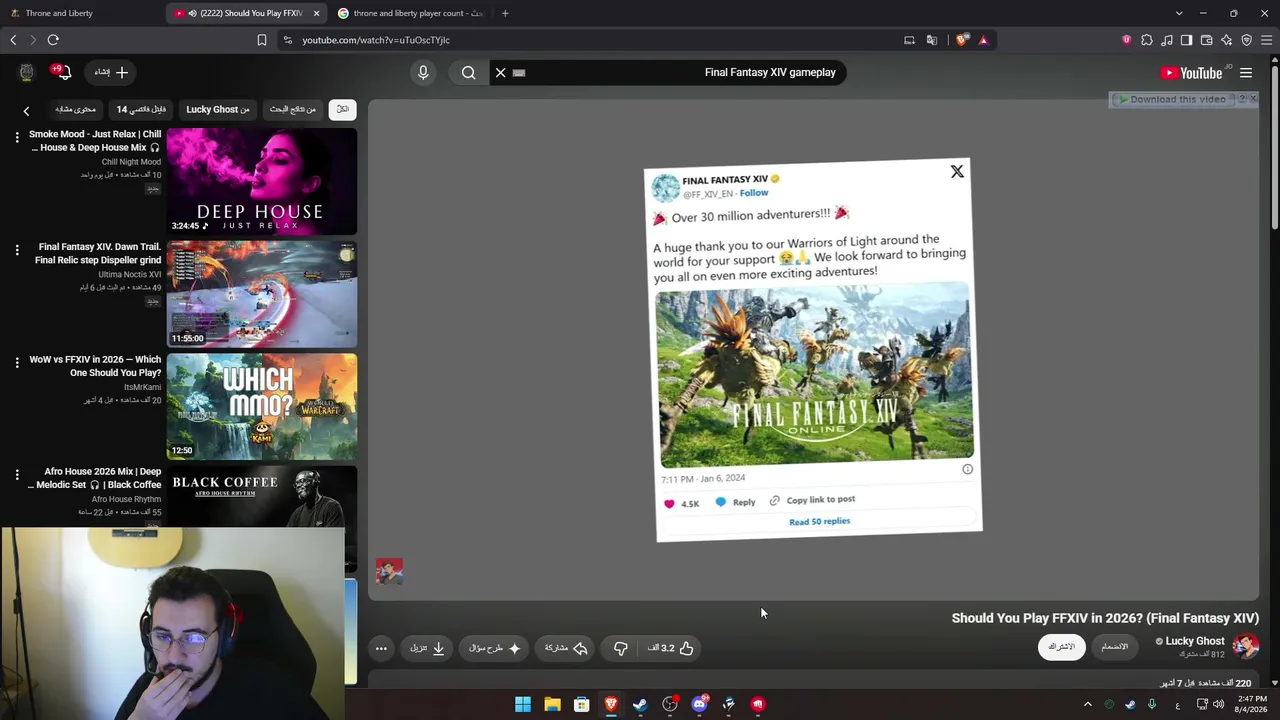Open the Windows Start menu
This screenshot has width=1280, height=720.
click(x=523, y=704)
